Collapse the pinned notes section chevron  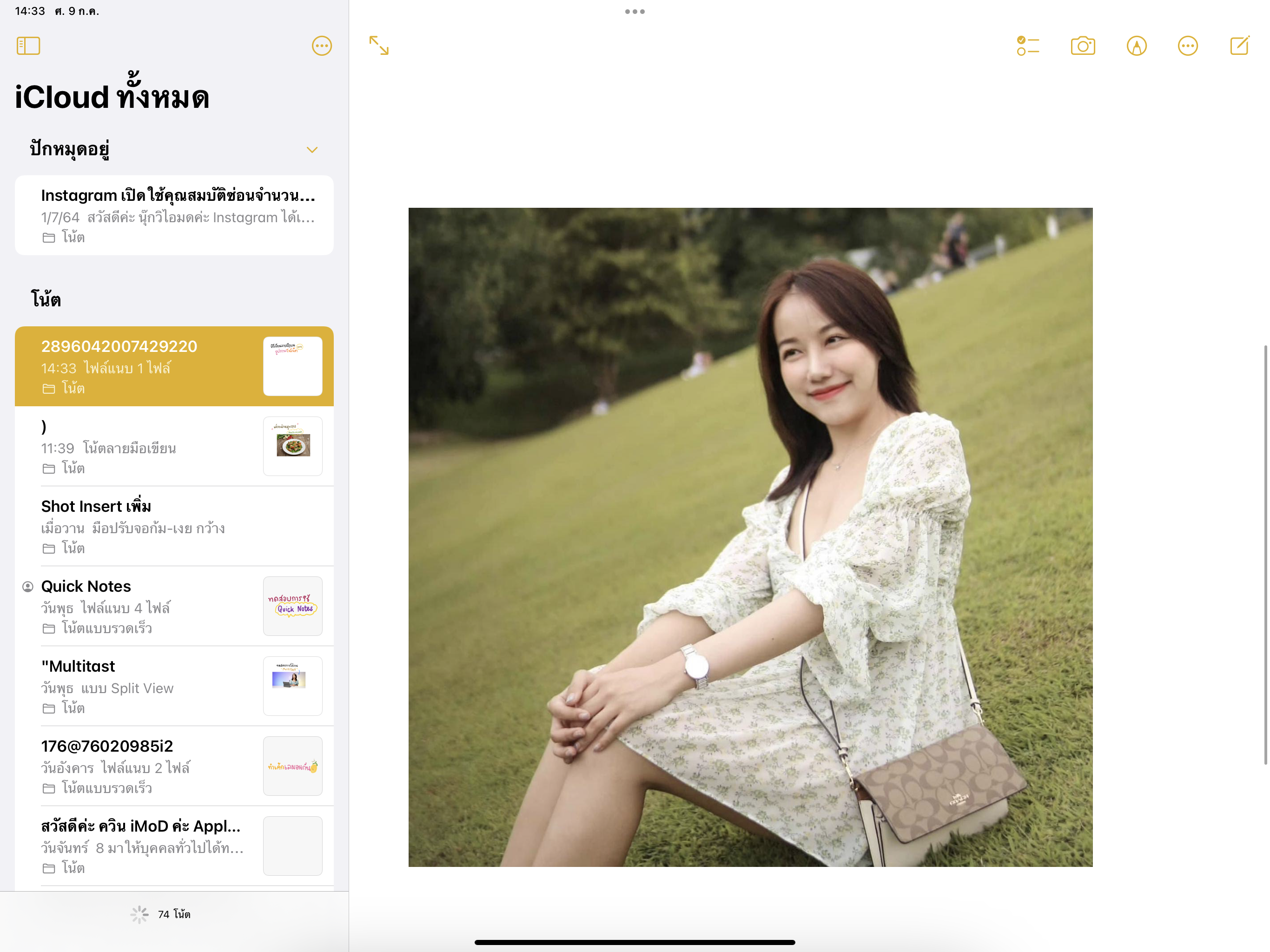point(312,150)
